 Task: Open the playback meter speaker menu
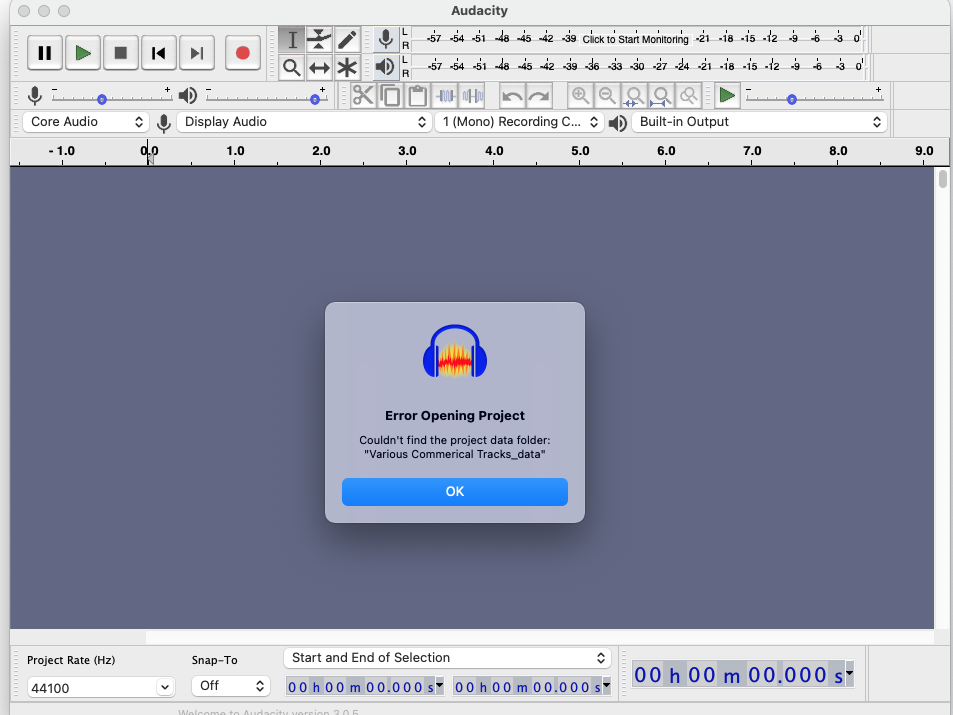pyautogui.click(x=385, y=66)
